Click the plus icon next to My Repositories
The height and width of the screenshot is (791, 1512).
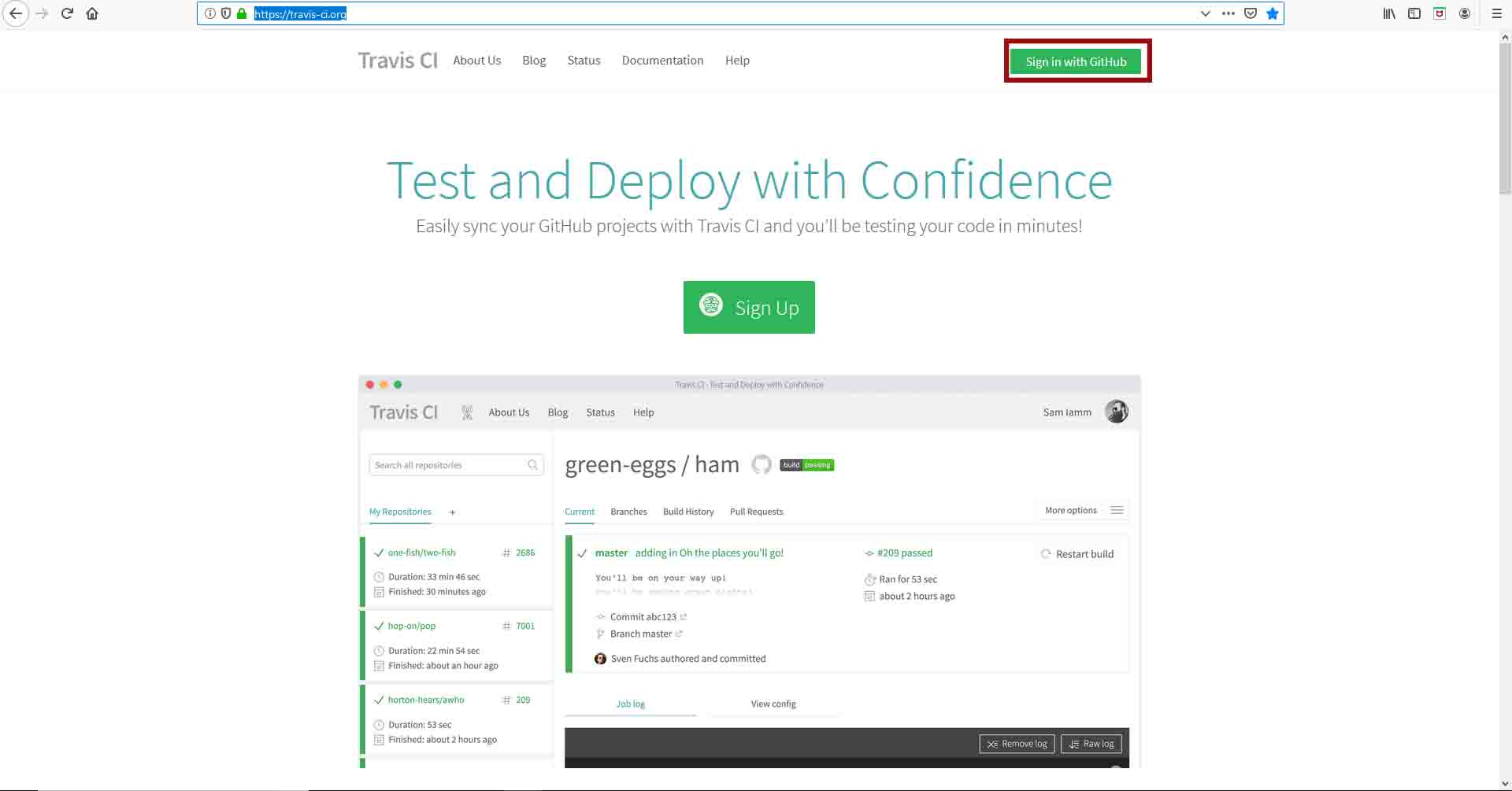(452, 512)
